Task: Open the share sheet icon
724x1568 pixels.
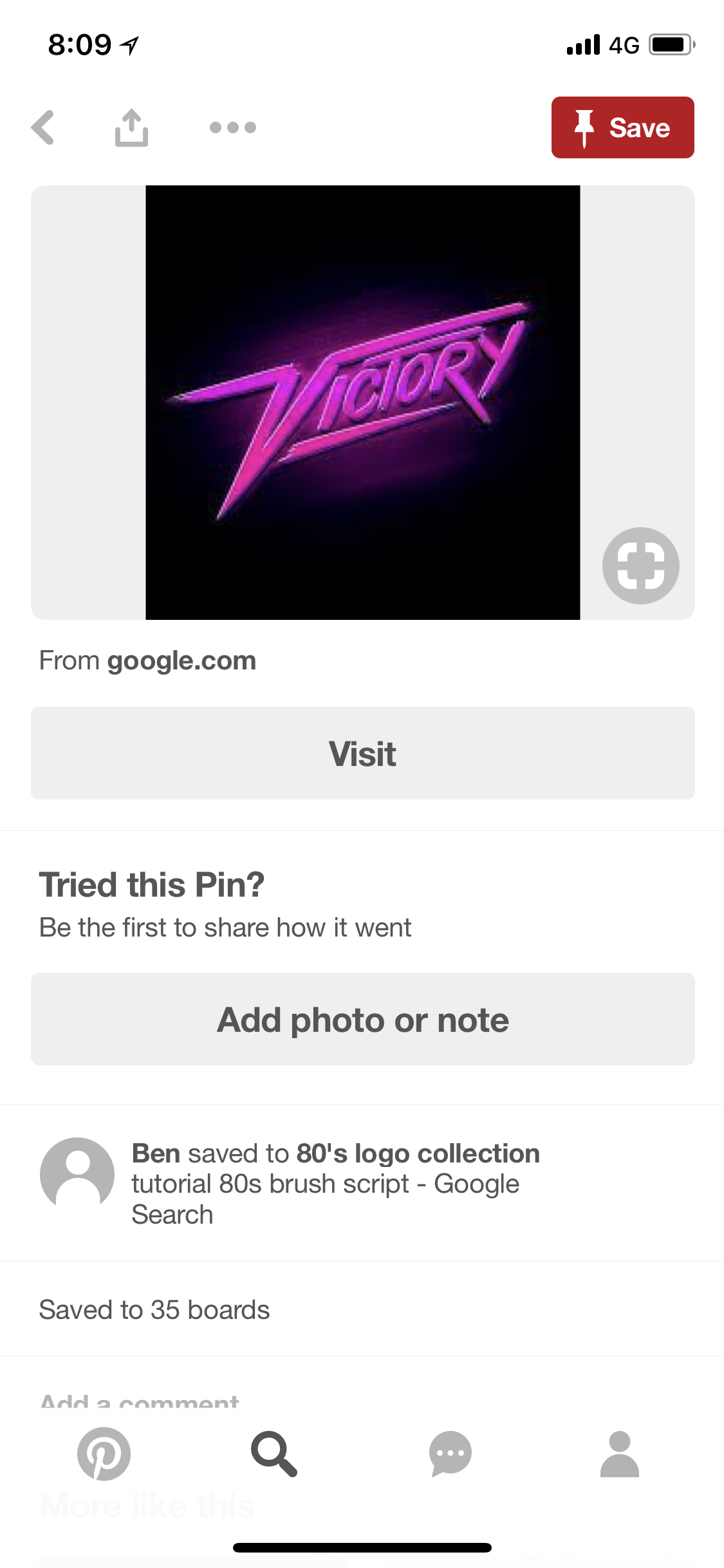Action: coord(131,127)
